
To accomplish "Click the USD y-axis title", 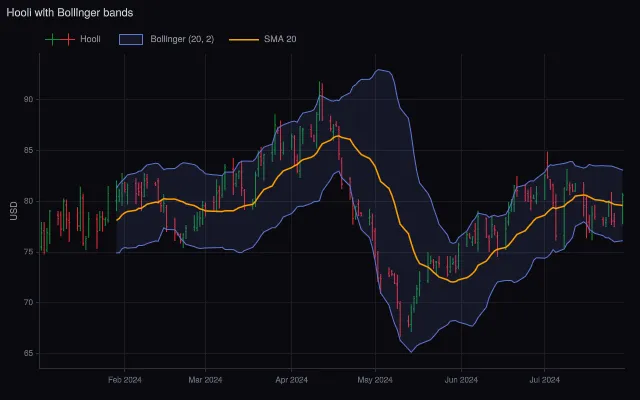I will click(x=14, y=211).
